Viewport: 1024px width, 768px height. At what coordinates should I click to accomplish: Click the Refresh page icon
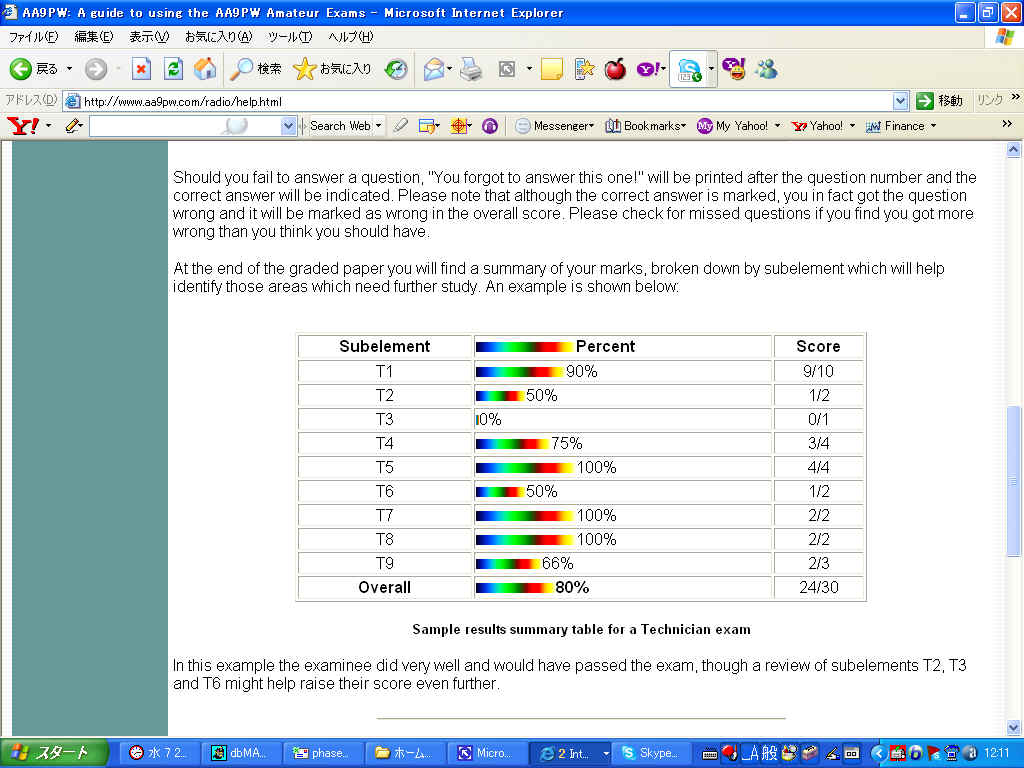point(174,69)
